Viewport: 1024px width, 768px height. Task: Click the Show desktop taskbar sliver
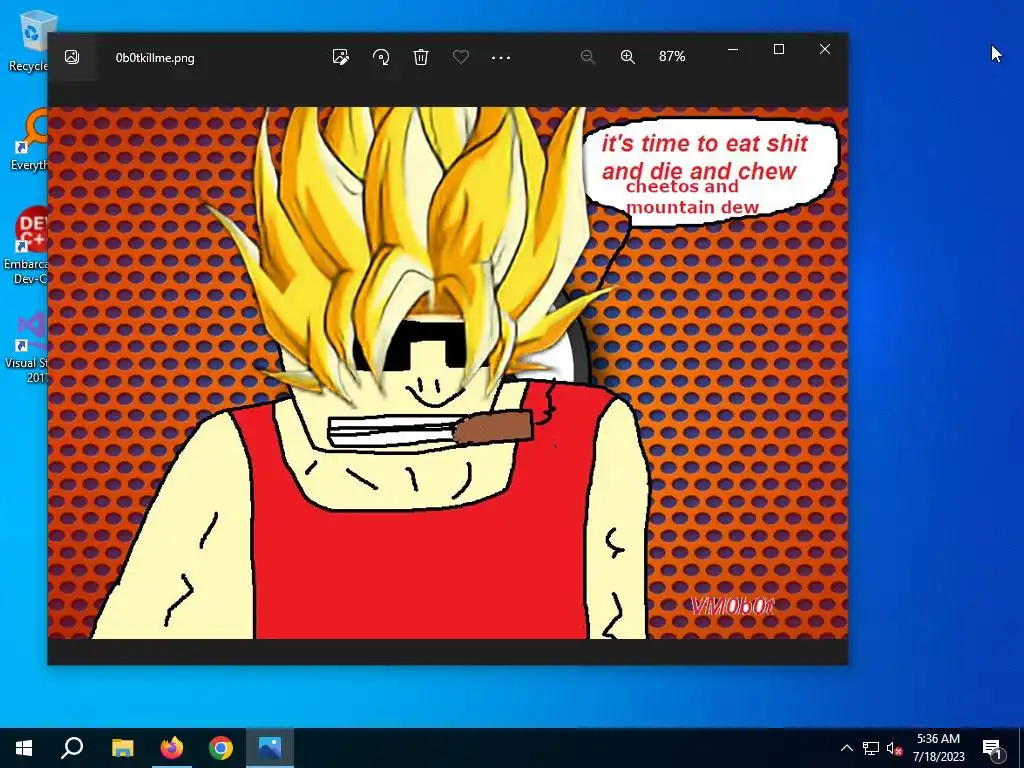1021,748
